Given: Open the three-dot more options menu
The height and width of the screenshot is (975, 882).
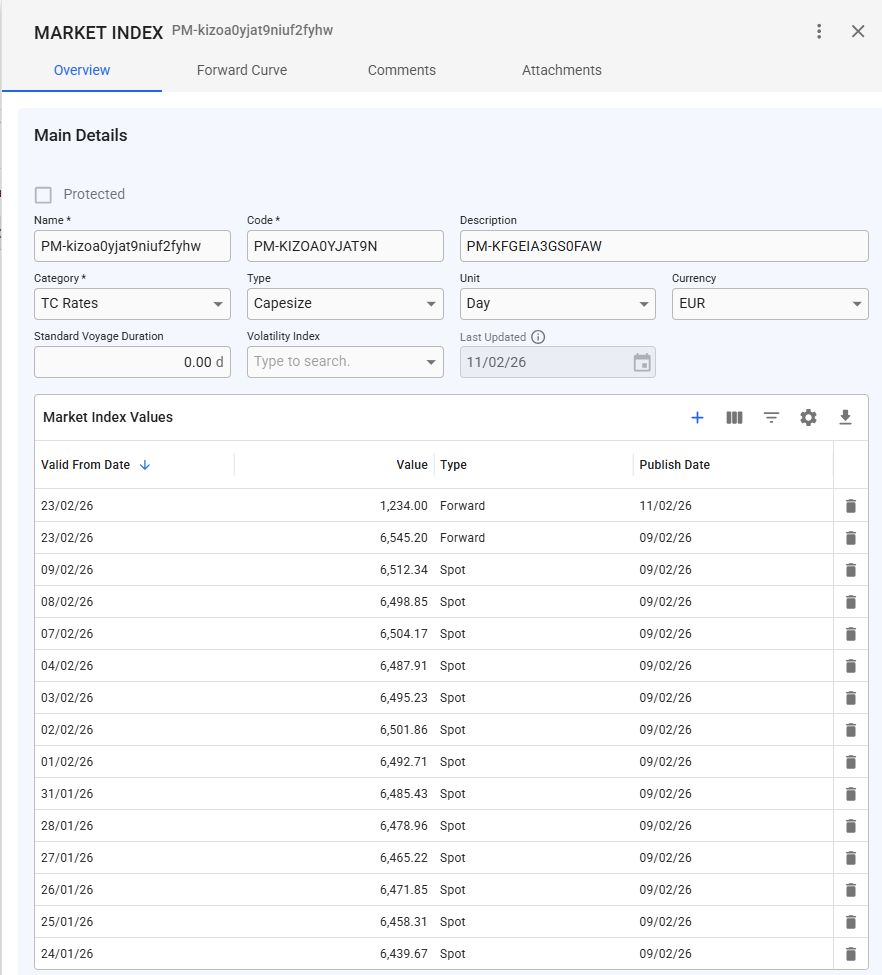Looking at the screenshot, I should pyautogui.click(x=819, y=31).
